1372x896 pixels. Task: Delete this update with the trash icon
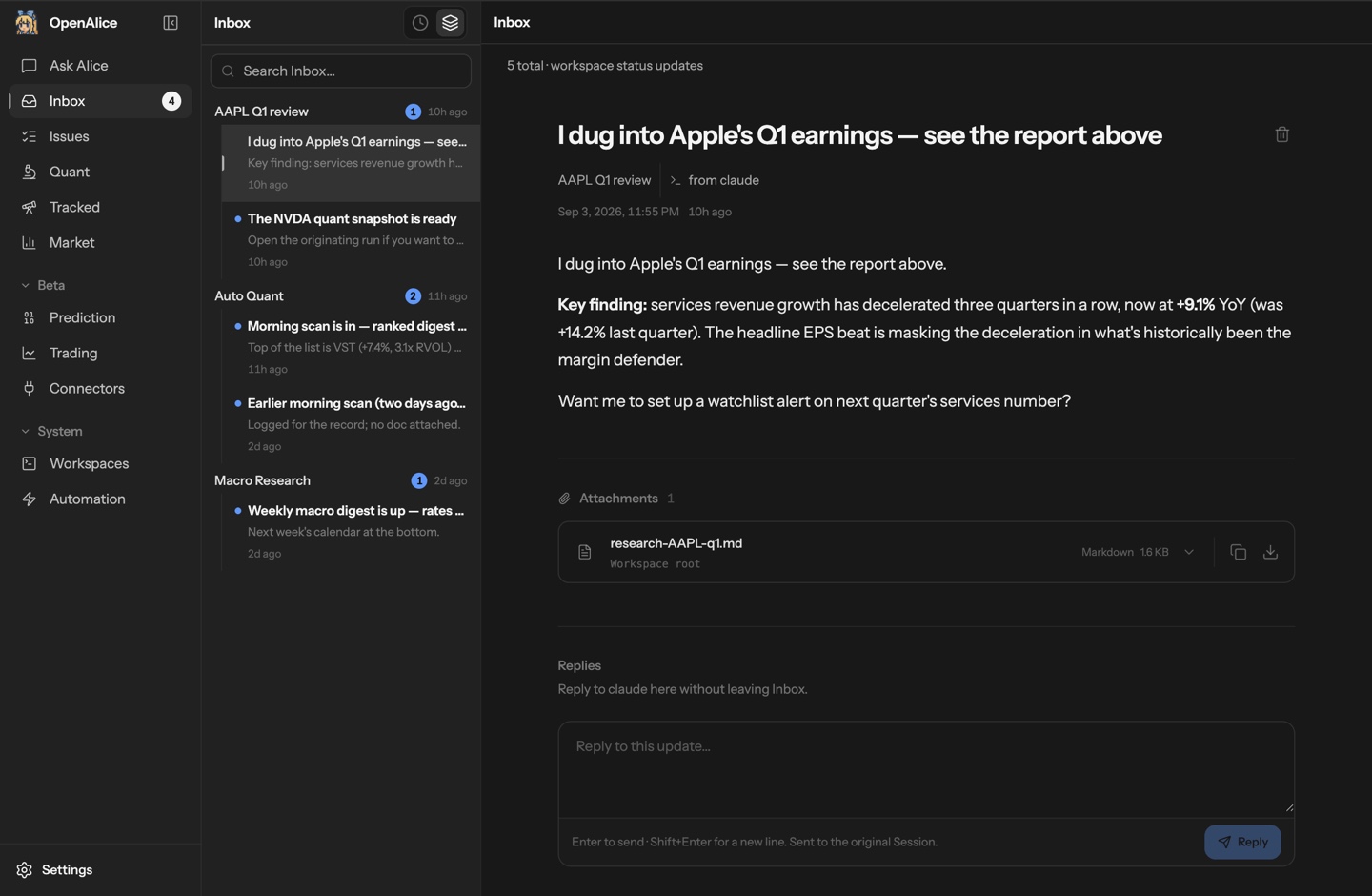pyautogui.click(x=1282, y=134)
